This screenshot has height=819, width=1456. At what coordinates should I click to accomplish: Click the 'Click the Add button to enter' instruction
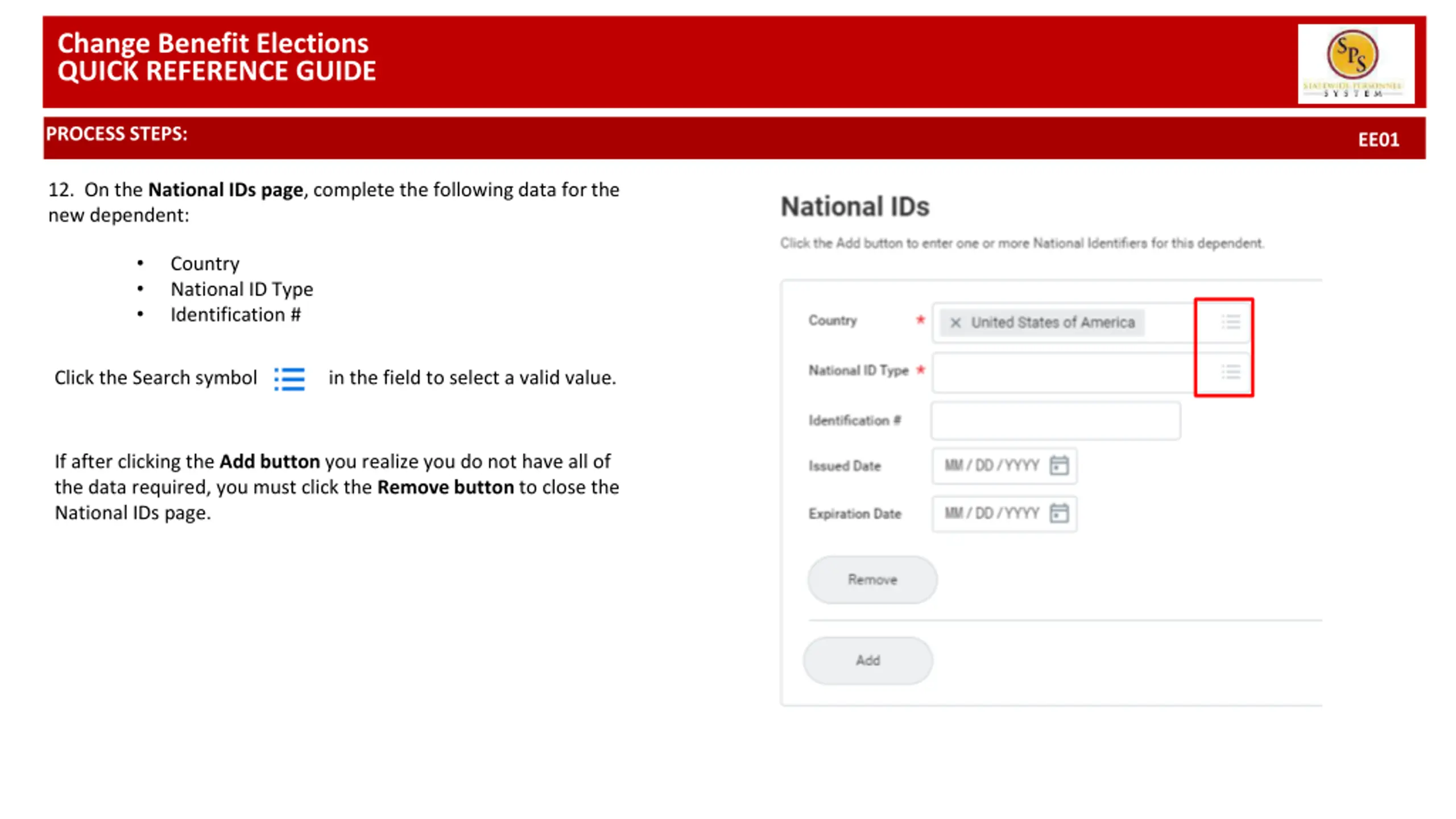click(x=1021, y=243)
